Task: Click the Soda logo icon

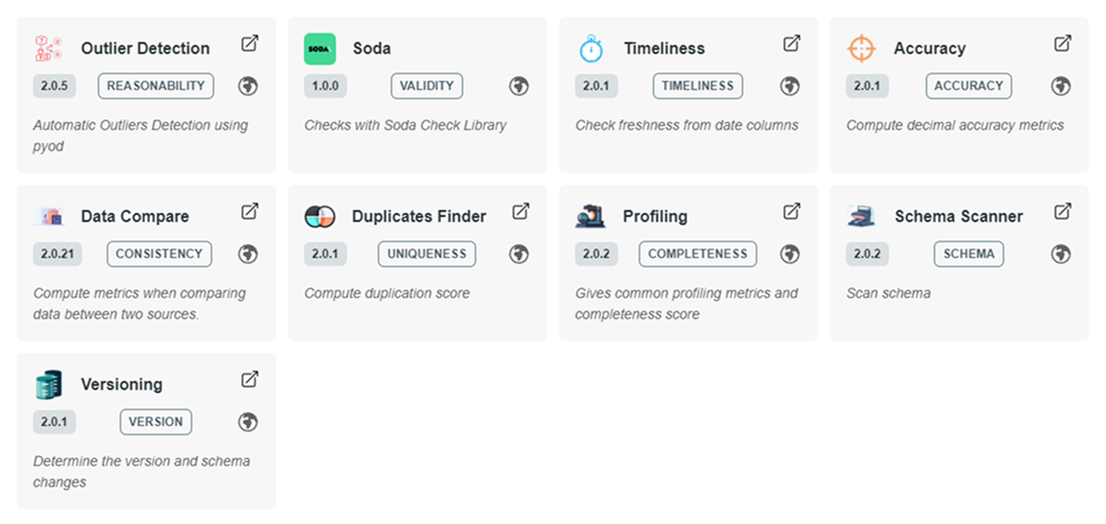Action: tap(320, 49)
